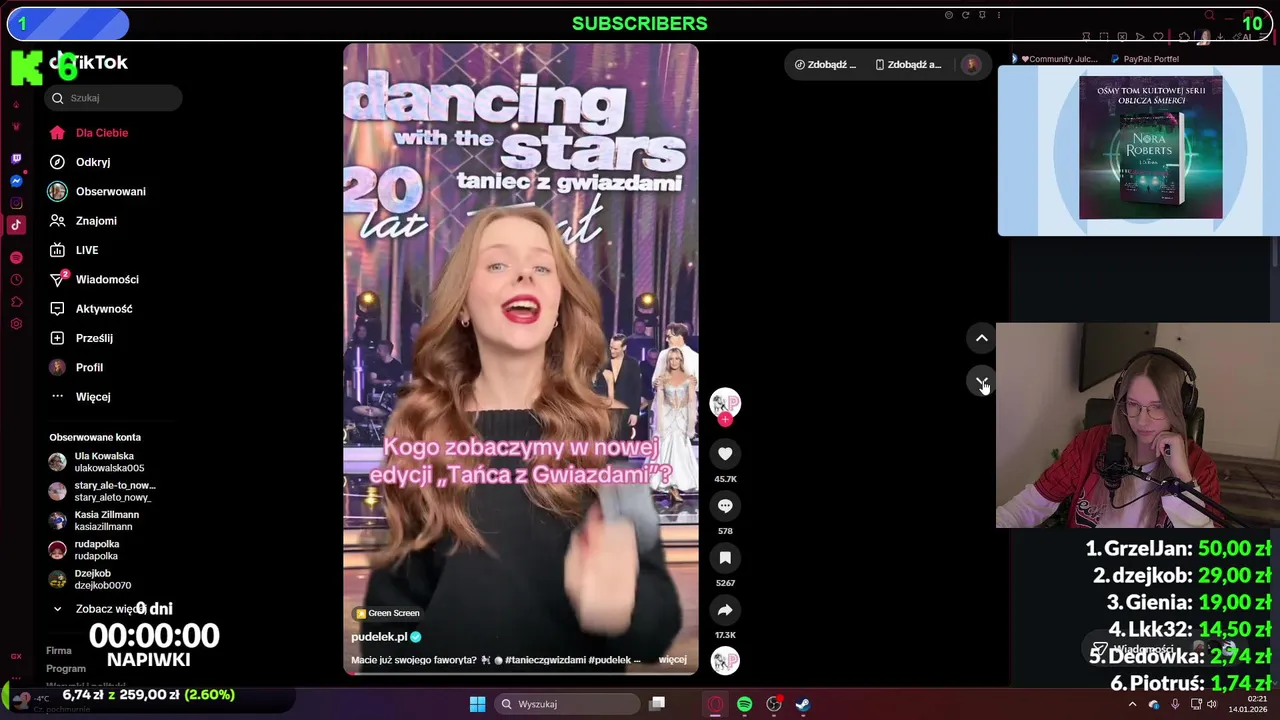Go to Obserwowani following feed
The image size is (1280, 720).
coord(110,191)
